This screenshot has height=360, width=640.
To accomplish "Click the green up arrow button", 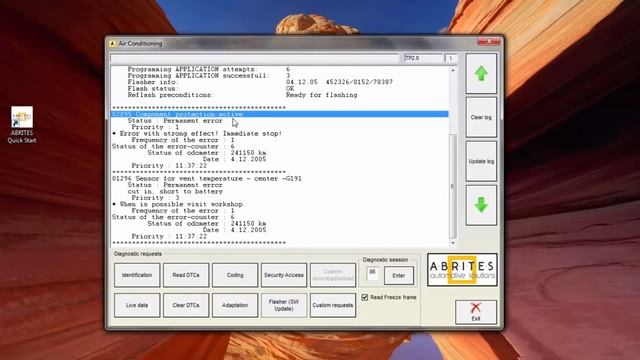I will click(481, 74).
